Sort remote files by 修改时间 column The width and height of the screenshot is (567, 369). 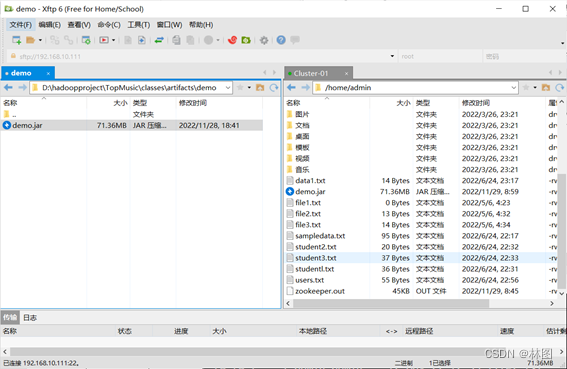pyautogui.click(x=501, y=103)
